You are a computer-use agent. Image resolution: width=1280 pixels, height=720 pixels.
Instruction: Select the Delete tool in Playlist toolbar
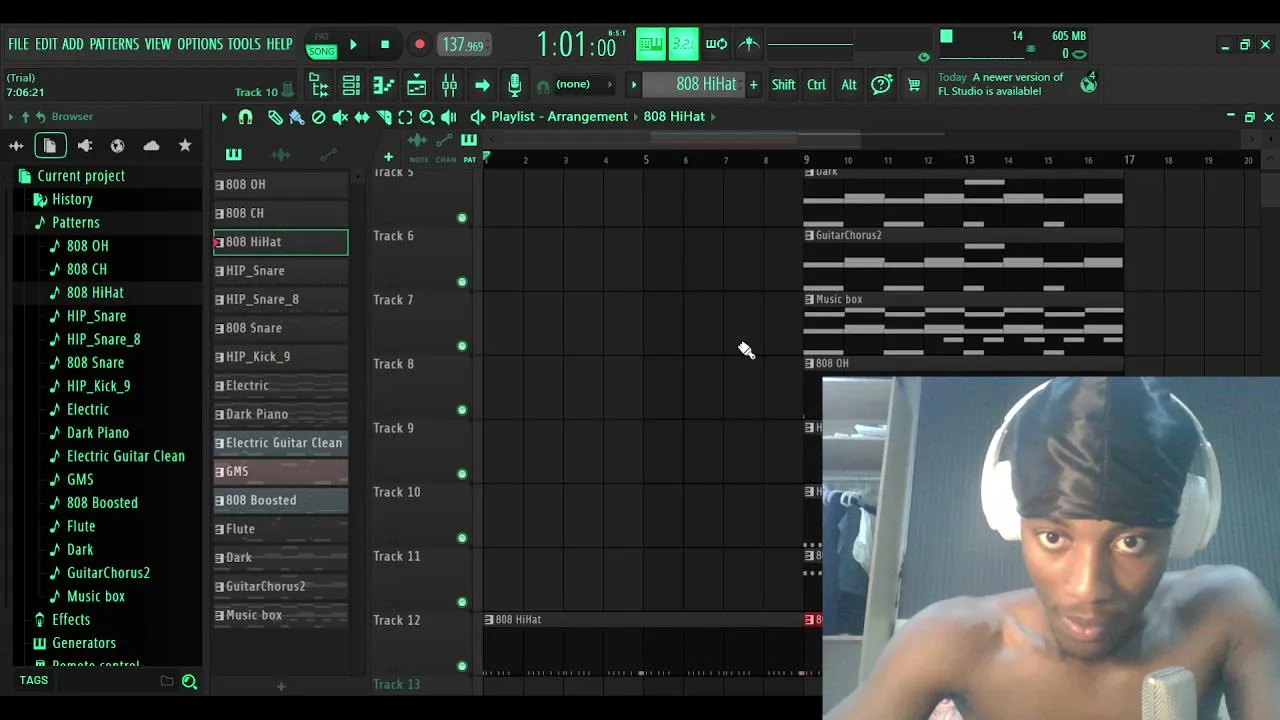tap(319, 117)
